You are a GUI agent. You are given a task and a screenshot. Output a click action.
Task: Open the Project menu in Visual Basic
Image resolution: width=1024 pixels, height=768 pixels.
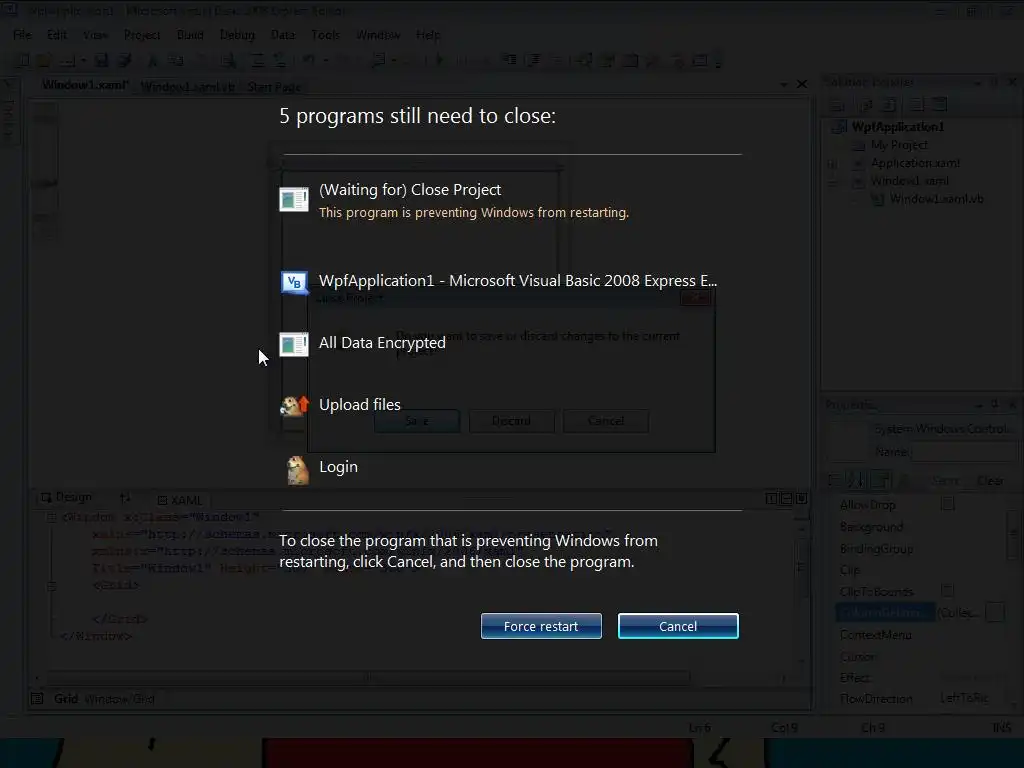point(142,35)
